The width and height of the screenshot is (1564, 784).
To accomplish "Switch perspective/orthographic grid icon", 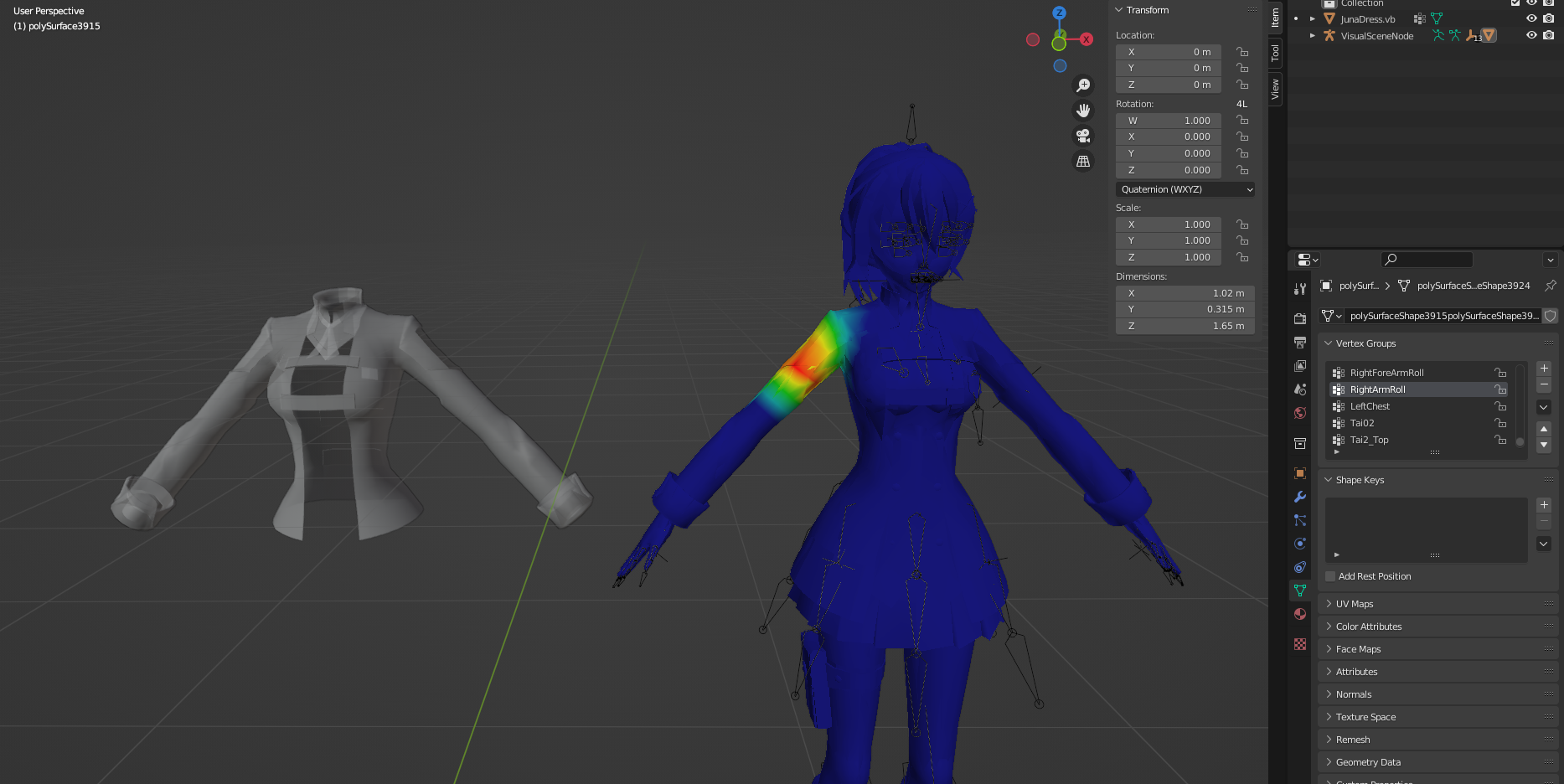I will [1083, 161].
